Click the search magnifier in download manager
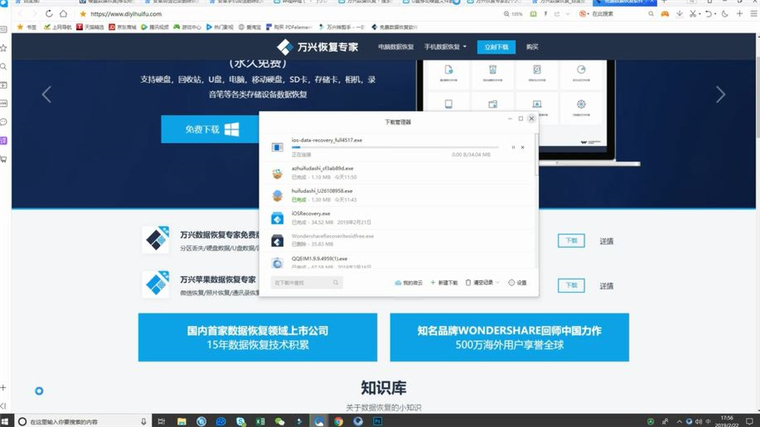Viewport: 760px width, 427px height. [335, 283]
